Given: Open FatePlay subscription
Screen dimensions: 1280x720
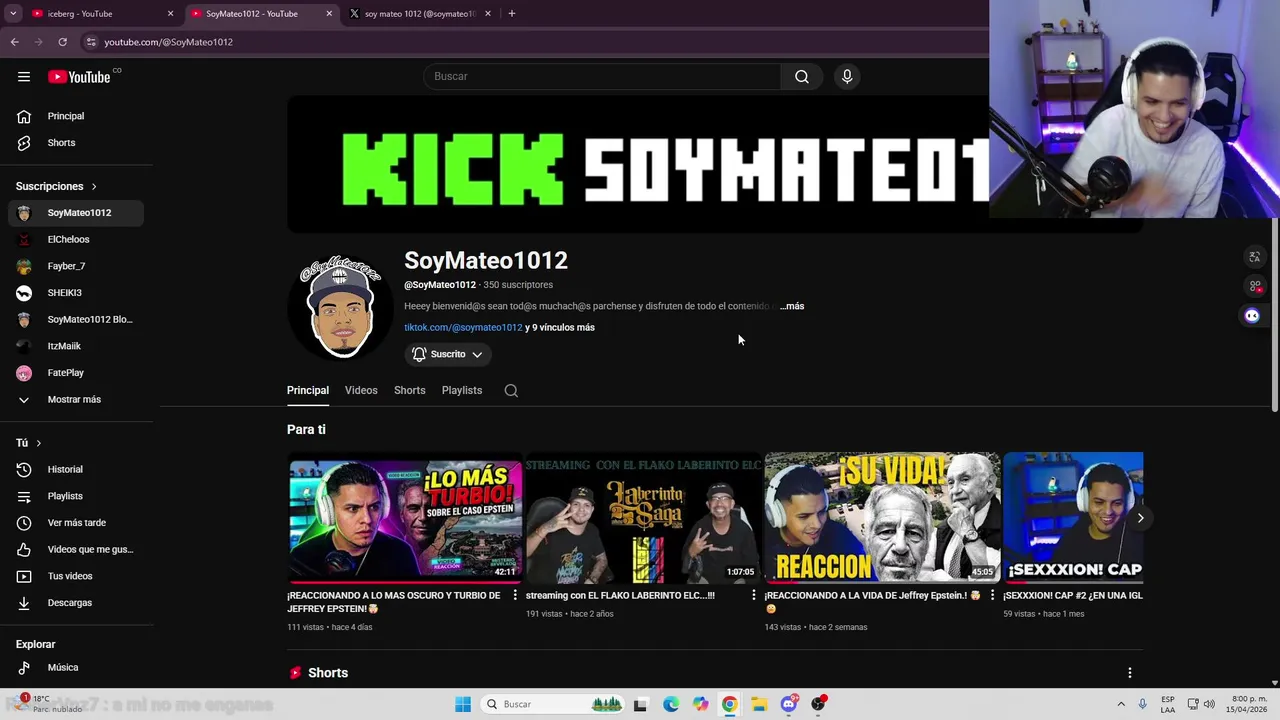Looking at the screenshot, I should 76,373.
